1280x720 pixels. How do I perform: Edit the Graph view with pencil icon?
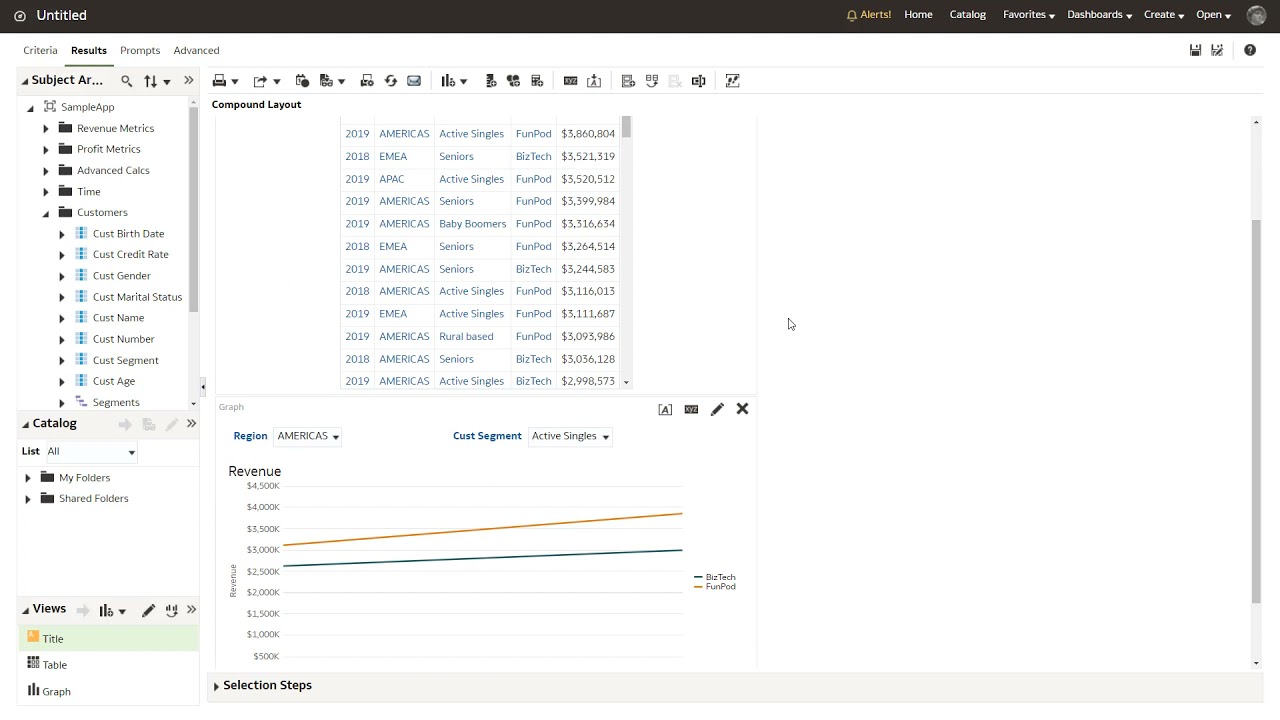pos(717,409)
